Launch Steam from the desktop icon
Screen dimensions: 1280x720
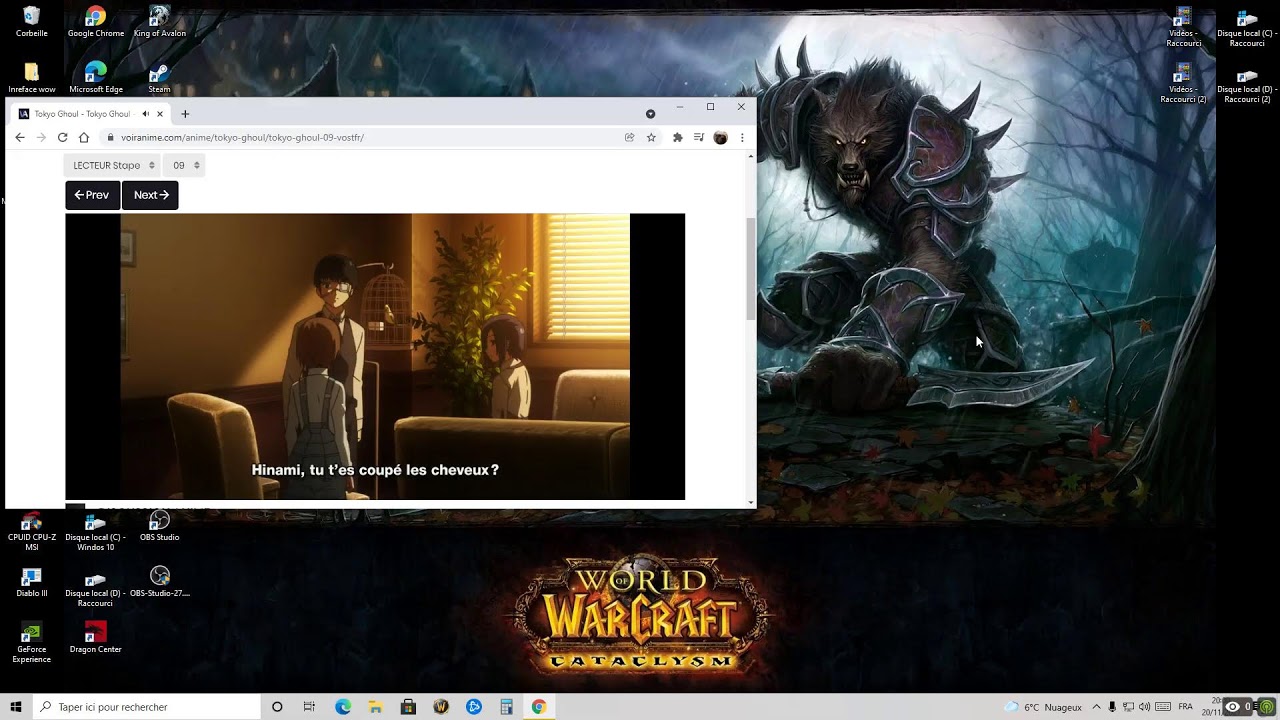160,78
